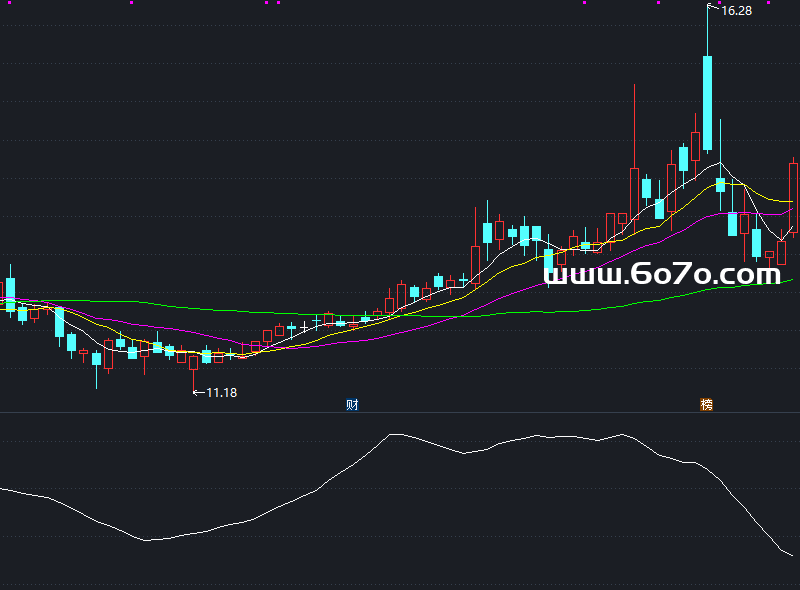Click the blue 财 financial event marker
The height and width of the screenshot is (590, 800).
point(352,405)
